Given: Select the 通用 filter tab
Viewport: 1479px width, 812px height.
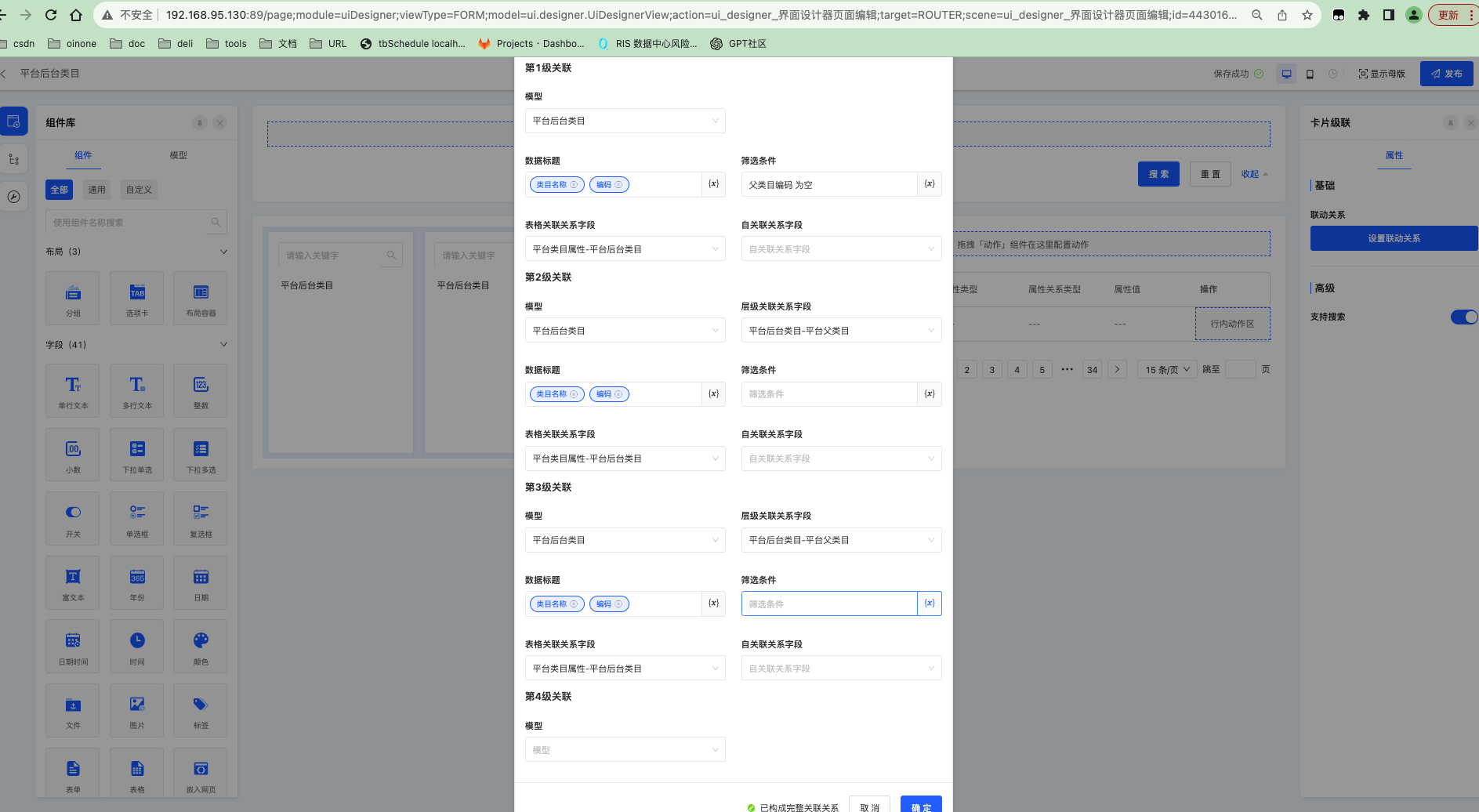Looking at the screenshot, I should coord(96,190).
